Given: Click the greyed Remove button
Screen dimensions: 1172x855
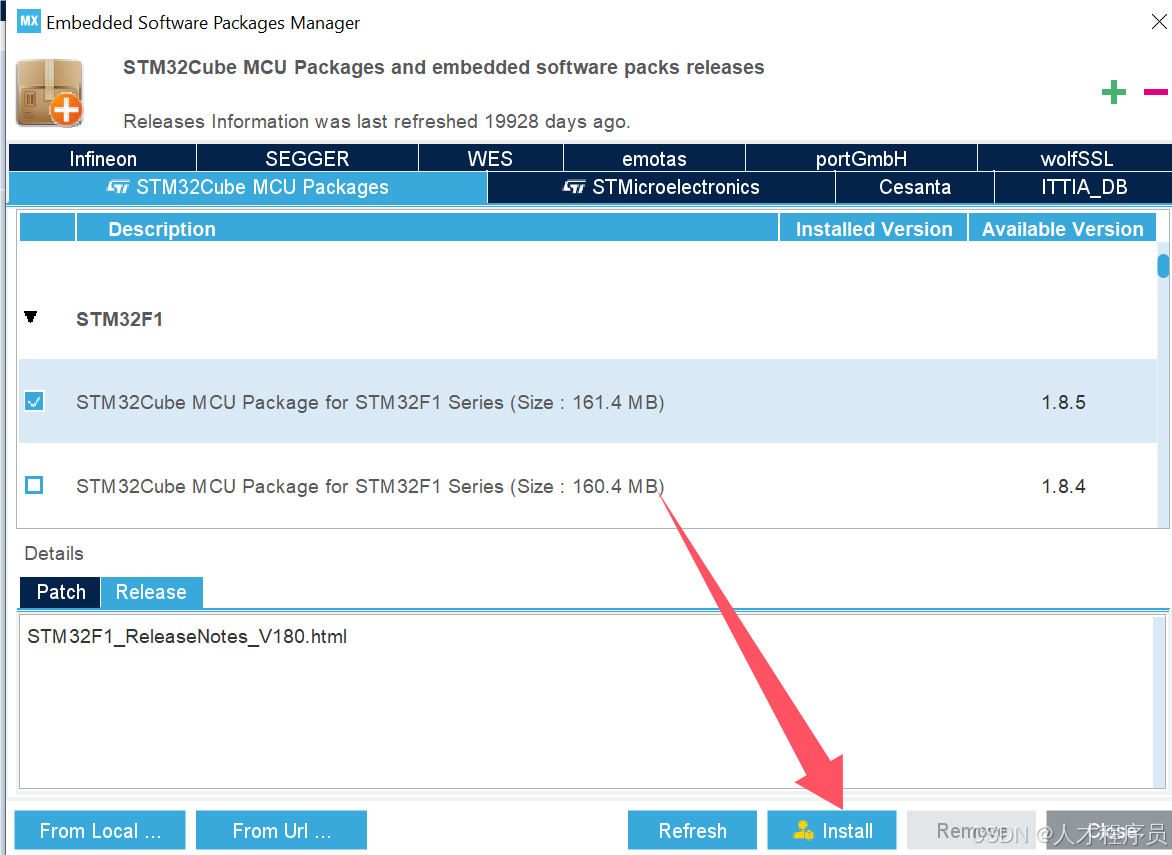Looking at the screenshot, I should tap(971, 830).
